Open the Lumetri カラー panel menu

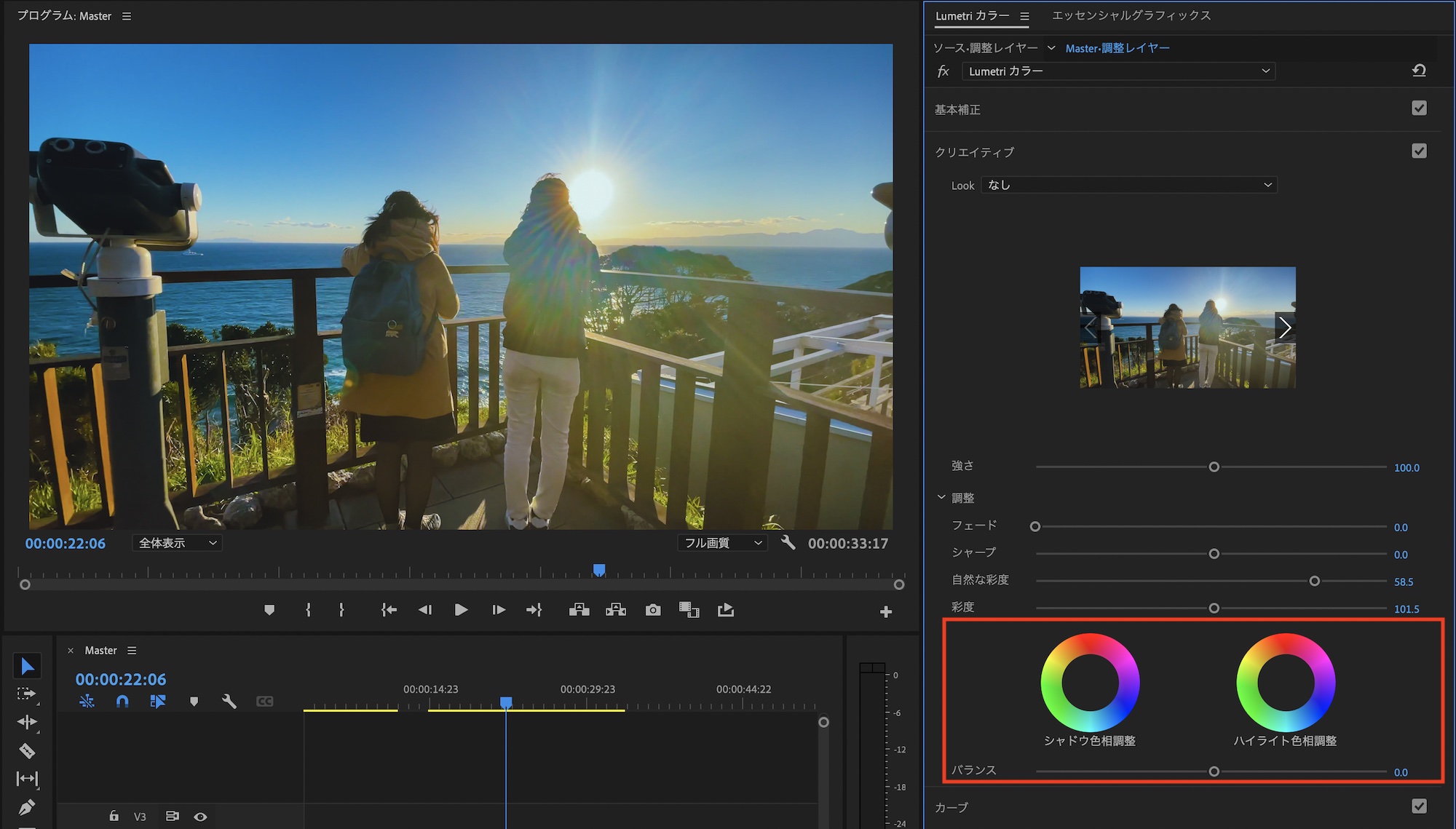point(1024,16)
